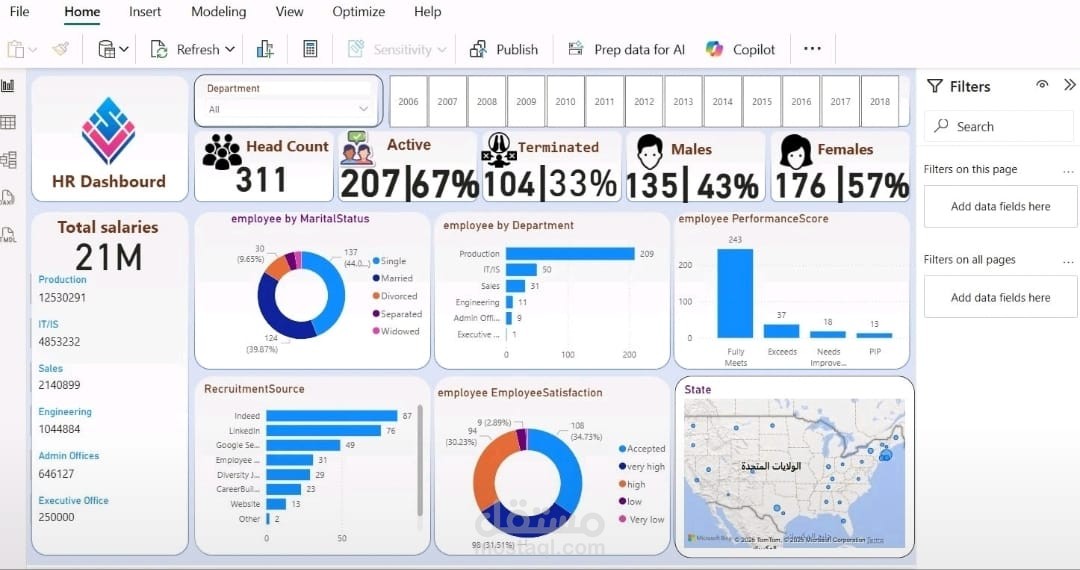Open DAX query view in sidebar
Screen dimensions: 1080x570
coord(8,198)
